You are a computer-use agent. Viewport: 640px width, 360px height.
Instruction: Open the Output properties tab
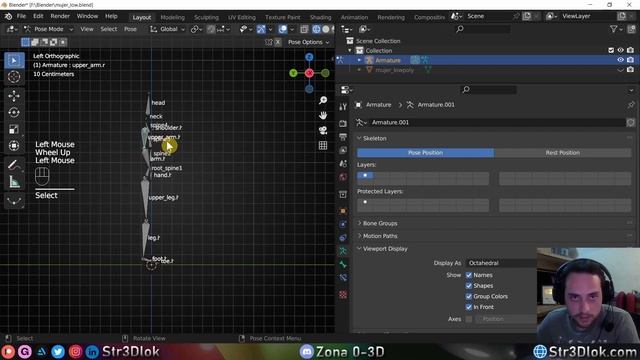[343, 136]
